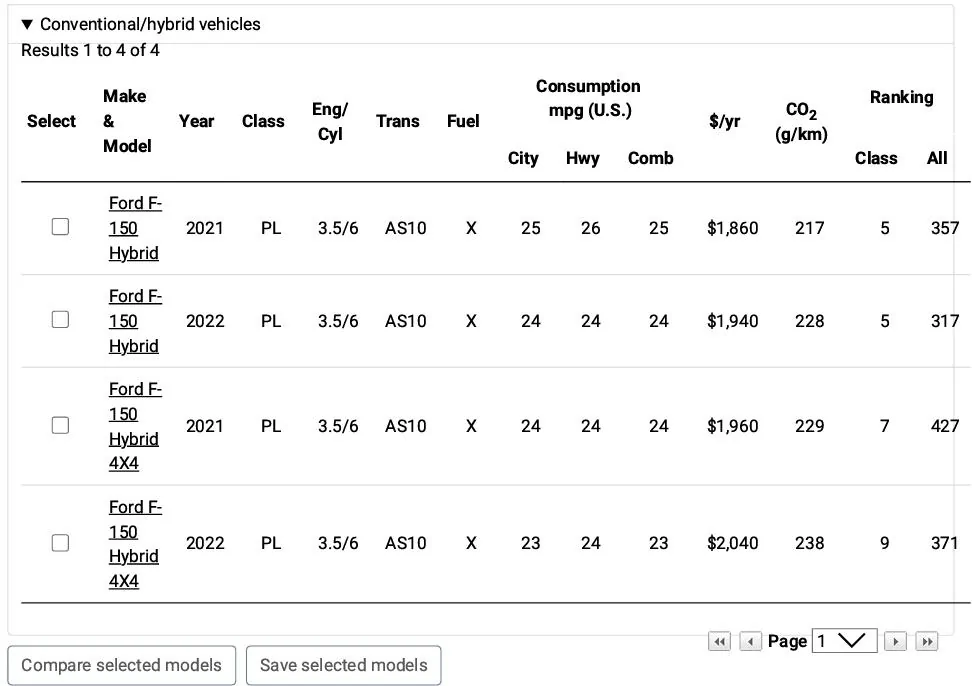Click the $1,860 annual cost cell
This screenshot has height=686, width=972.
[x=733, y=228]
